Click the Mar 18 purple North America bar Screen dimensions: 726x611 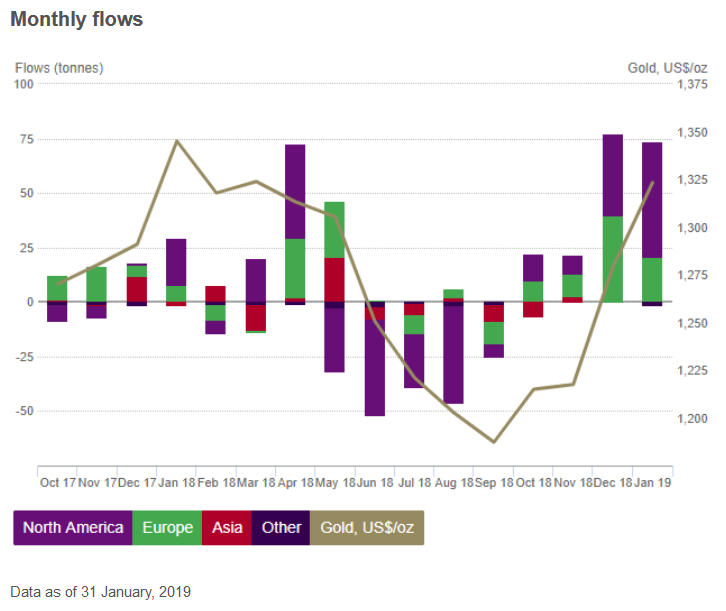[256, 280]
